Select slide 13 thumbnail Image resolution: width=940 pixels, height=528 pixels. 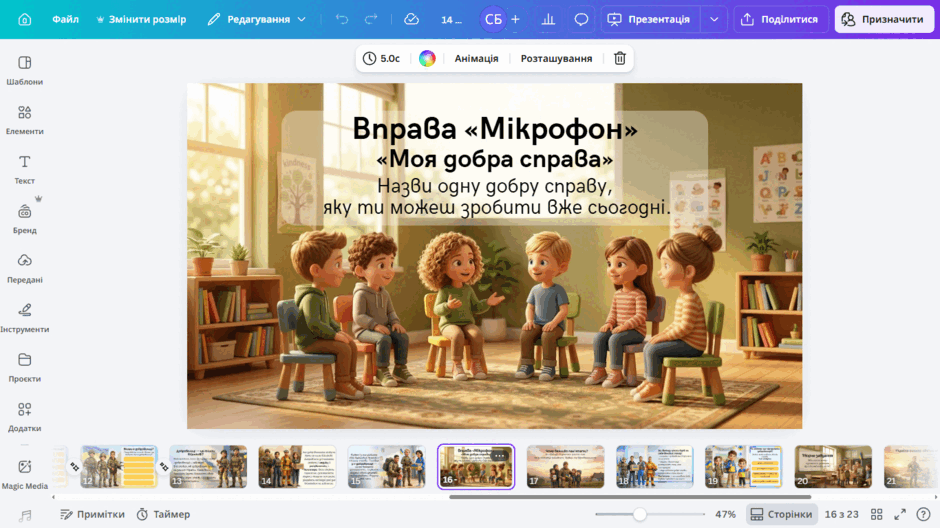click(208, 466)
